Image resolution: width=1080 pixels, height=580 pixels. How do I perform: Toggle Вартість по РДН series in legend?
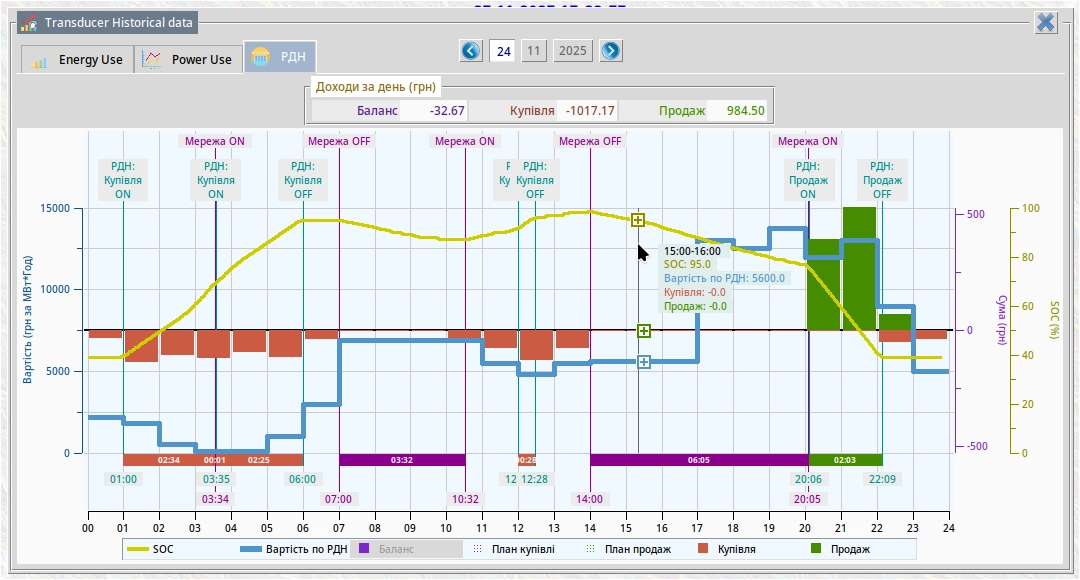(294, 549)
